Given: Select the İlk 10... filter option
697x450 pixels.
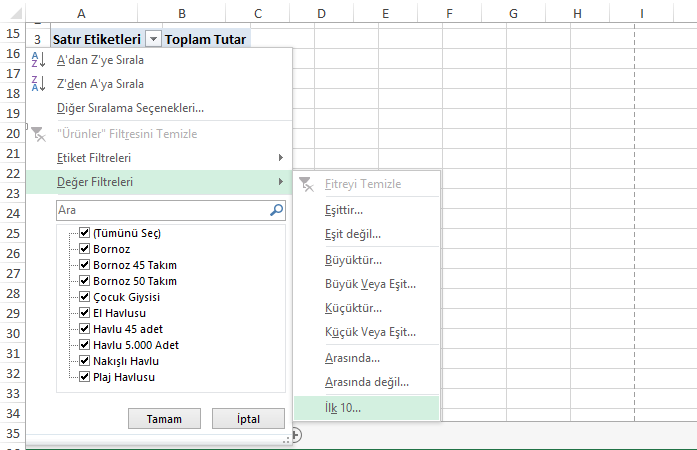Looking at the screenshot, I should (344, 408).
